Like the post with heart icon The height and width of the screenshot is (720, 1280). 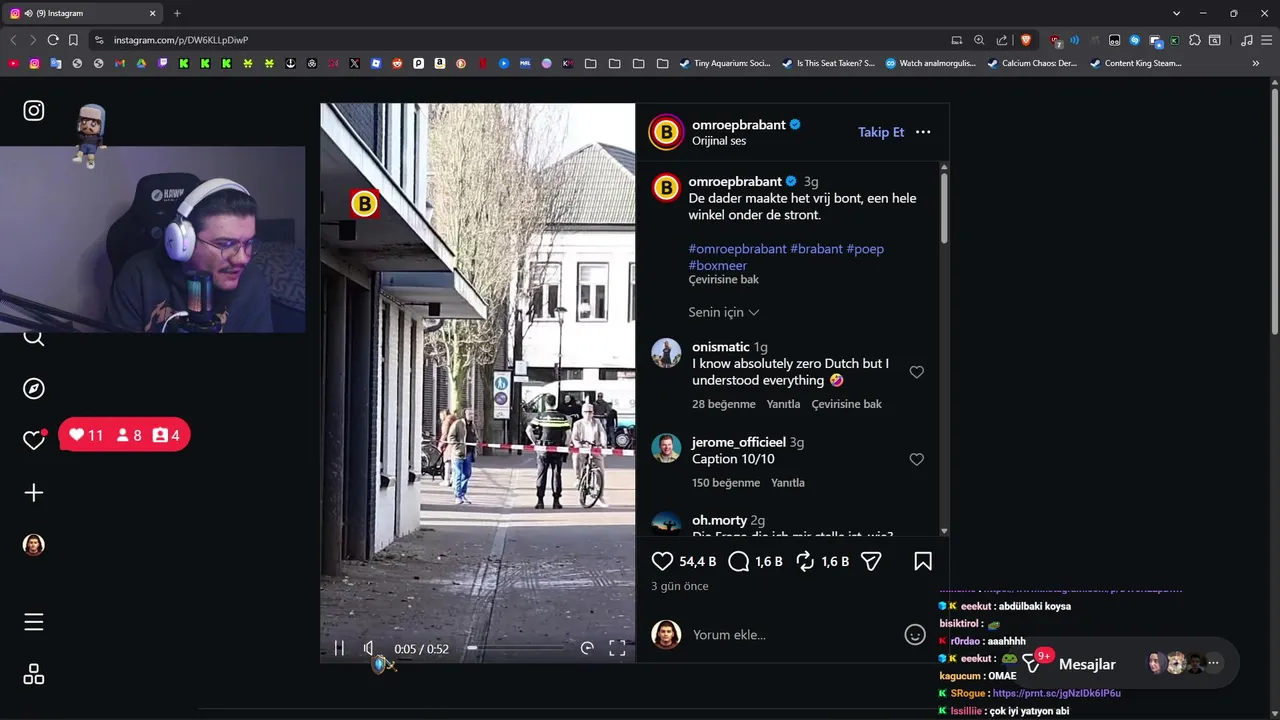point(662,562)
